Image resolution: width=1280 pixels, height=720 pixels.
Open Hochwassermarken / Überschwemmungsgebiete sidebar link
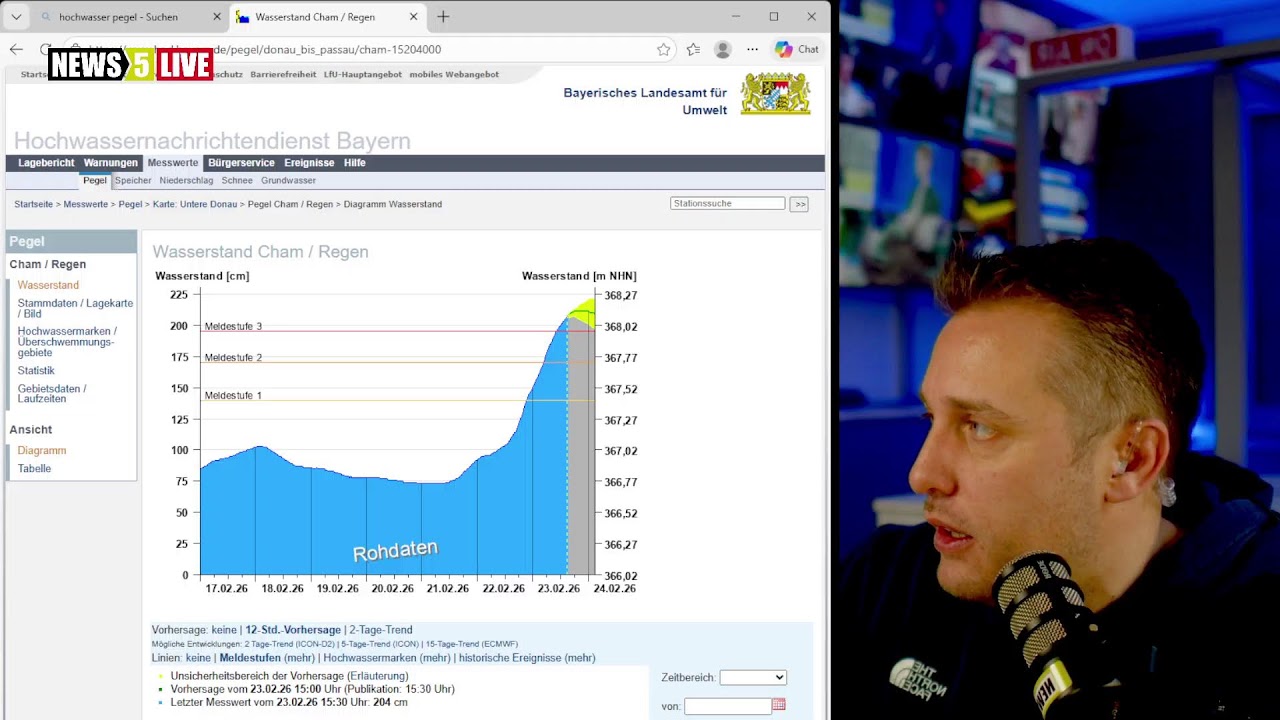tap(67, 342)
